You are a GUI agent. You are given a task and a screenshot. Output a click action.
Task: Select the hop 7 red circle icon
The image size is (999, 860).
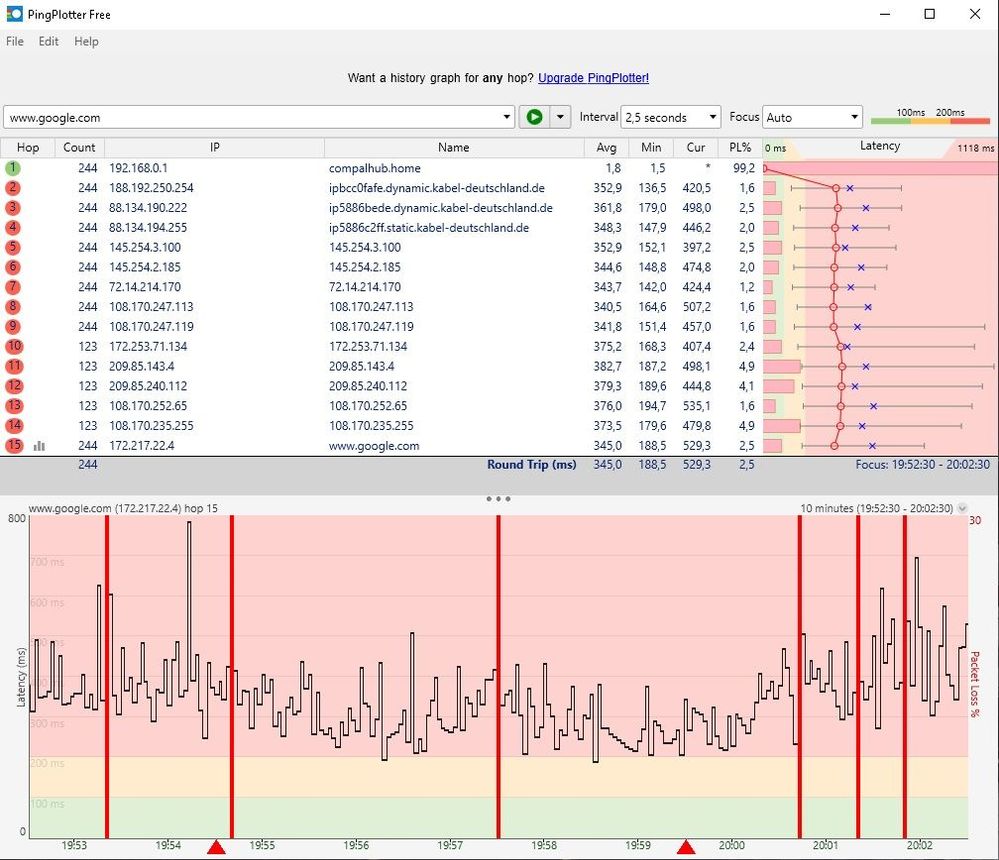click(13, 287)
